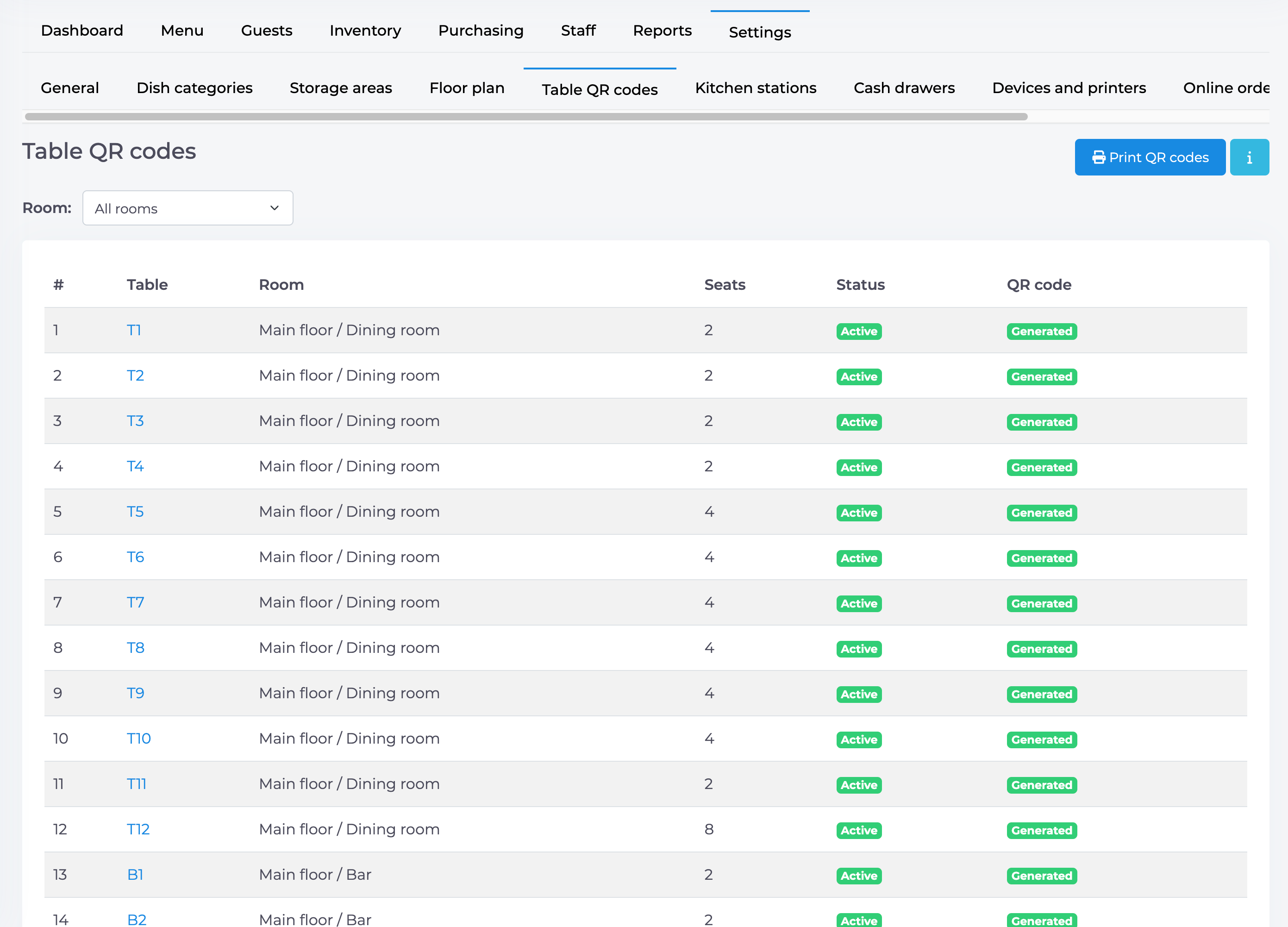Open the General settings subtab
The height and width of the screenshot is (927, 1288).
(x=70, y=88)
